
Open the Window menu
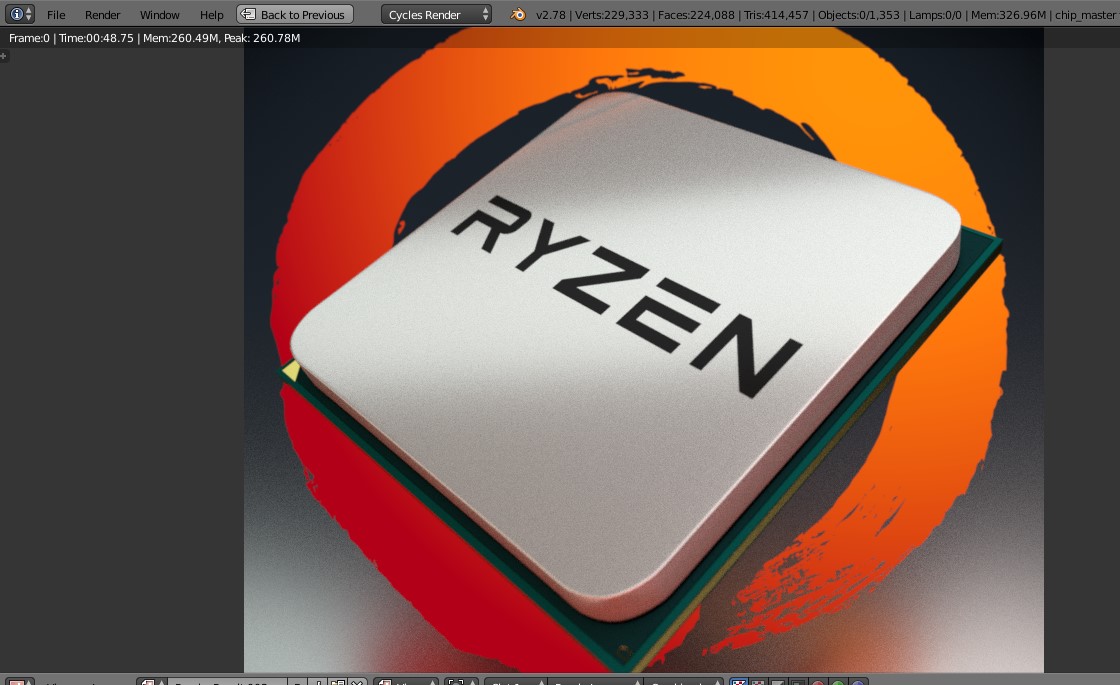pyautogui.click(x=159, y=14)
